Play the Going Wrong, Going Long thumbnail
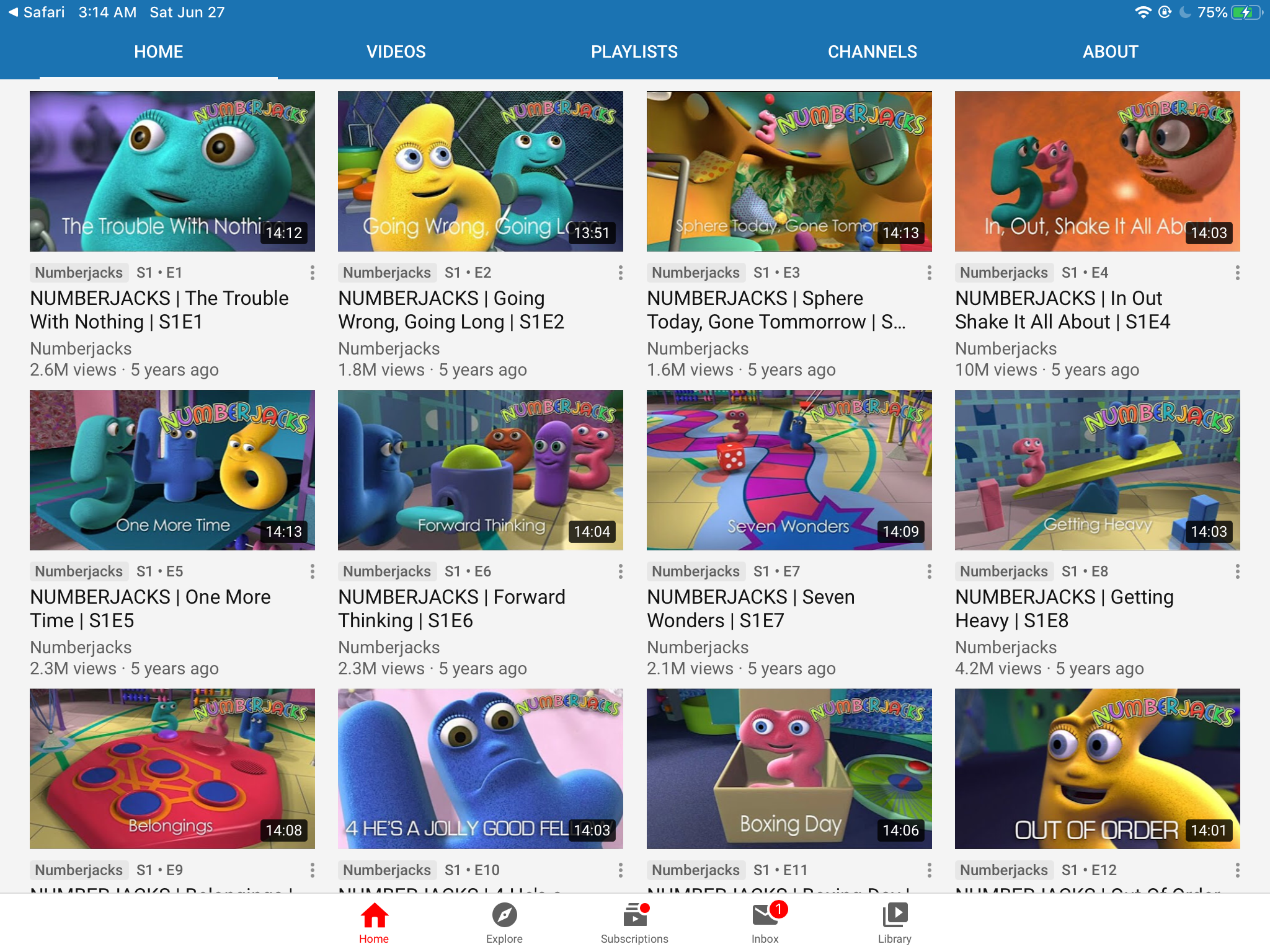The height and width of the screenshot is (952, 1270). (481, 171)
